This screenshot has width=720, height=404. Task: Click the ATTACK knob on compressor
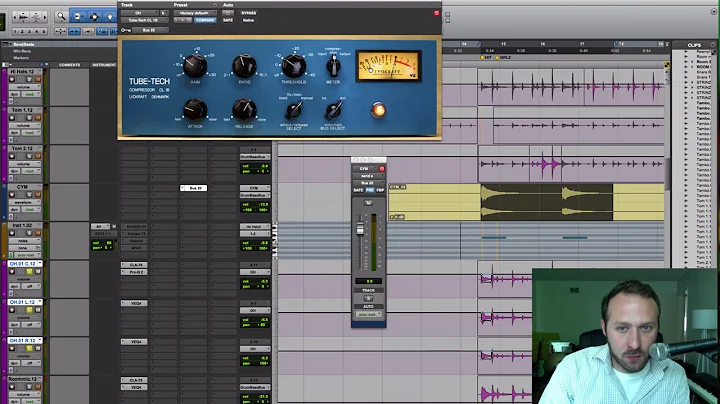(195, 110)
